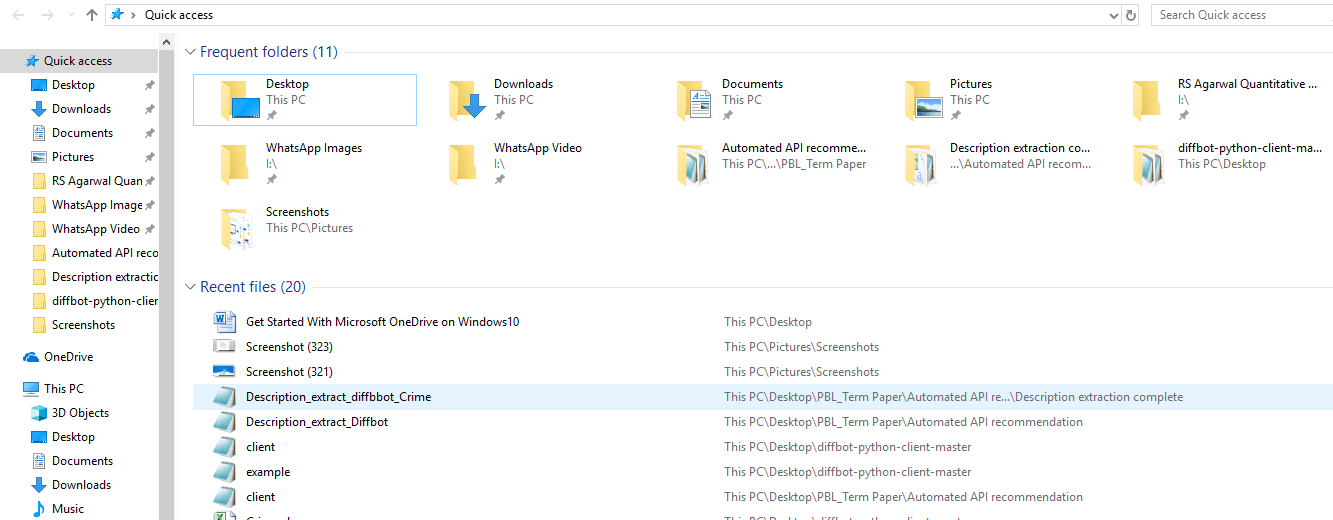This screenshot has height=520, width=1333.
Task: Click OneDrive in the navigation pane
Action: 68,357
